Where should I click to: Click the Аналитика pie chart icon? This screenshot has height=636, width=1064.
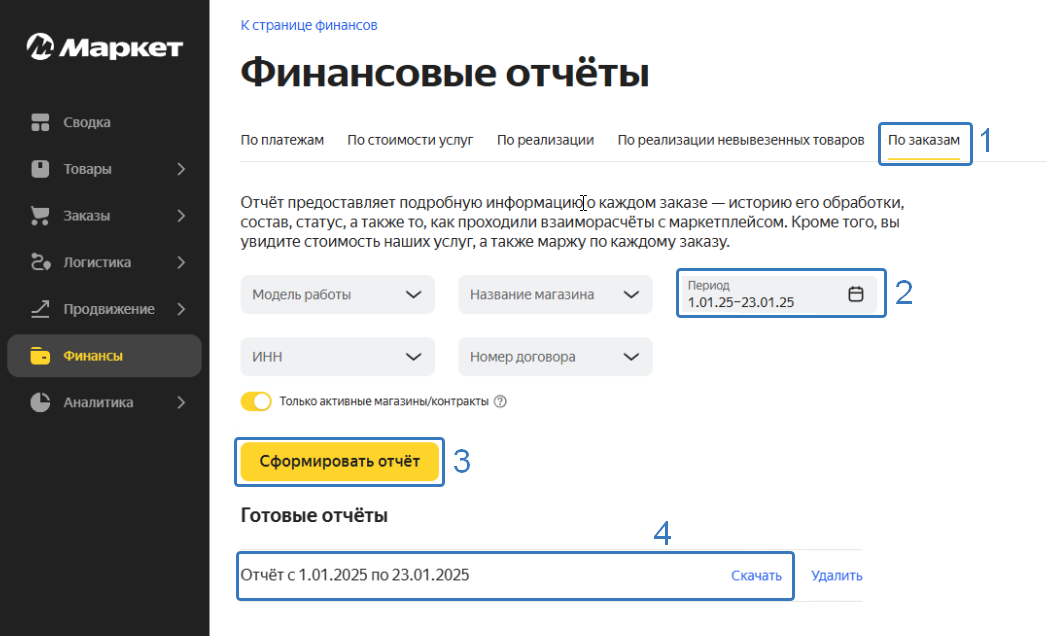[40, 403]
